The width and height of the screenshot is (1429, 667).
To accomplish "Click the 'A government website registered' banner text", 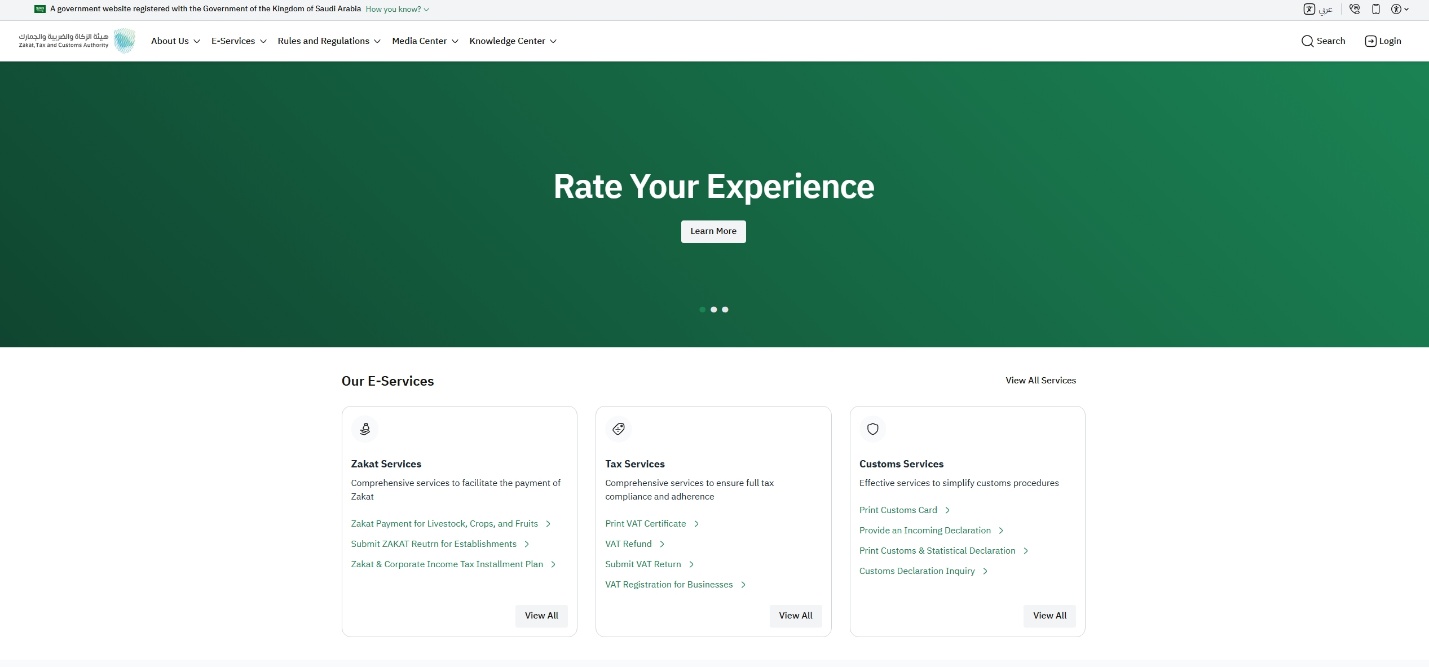I will click(x=205, y=9).
